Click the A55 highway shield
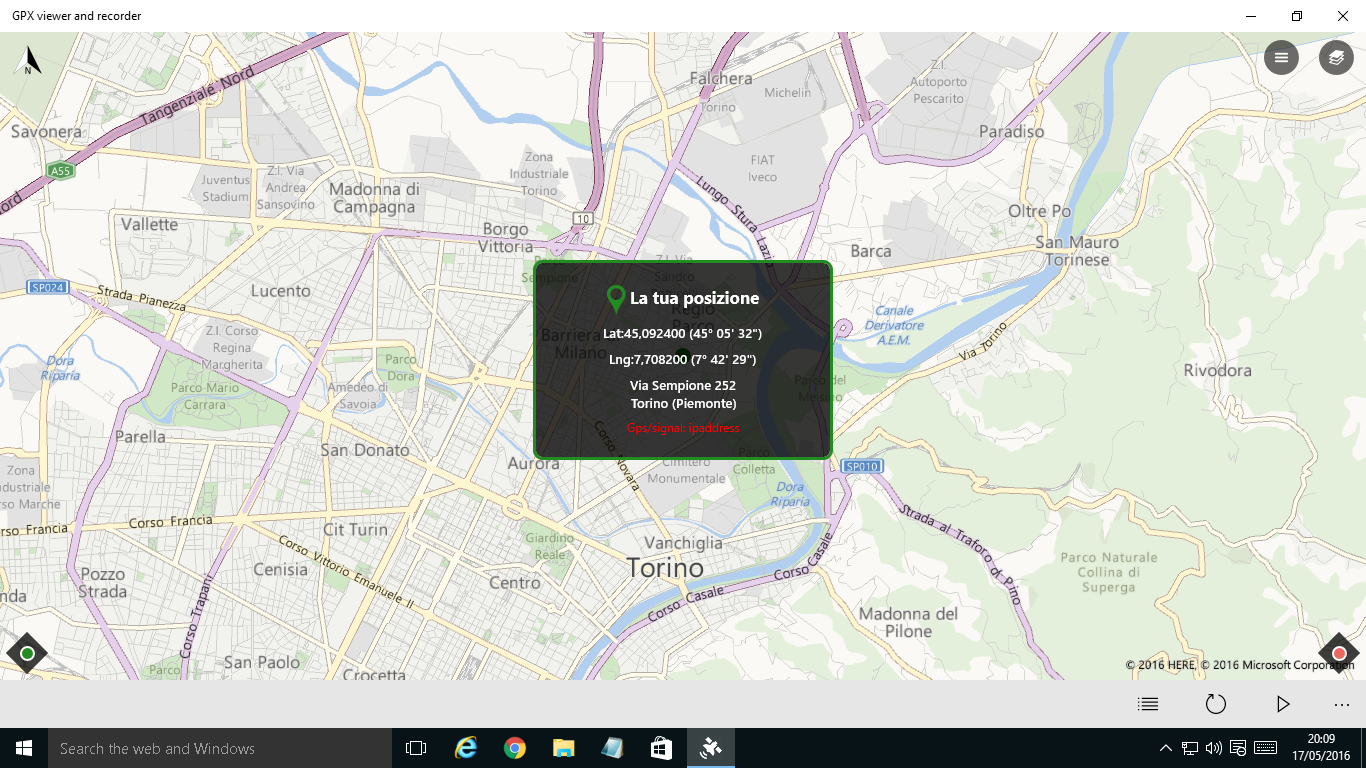This screenshot has width=1366, height=768. [x=61, y=171]
